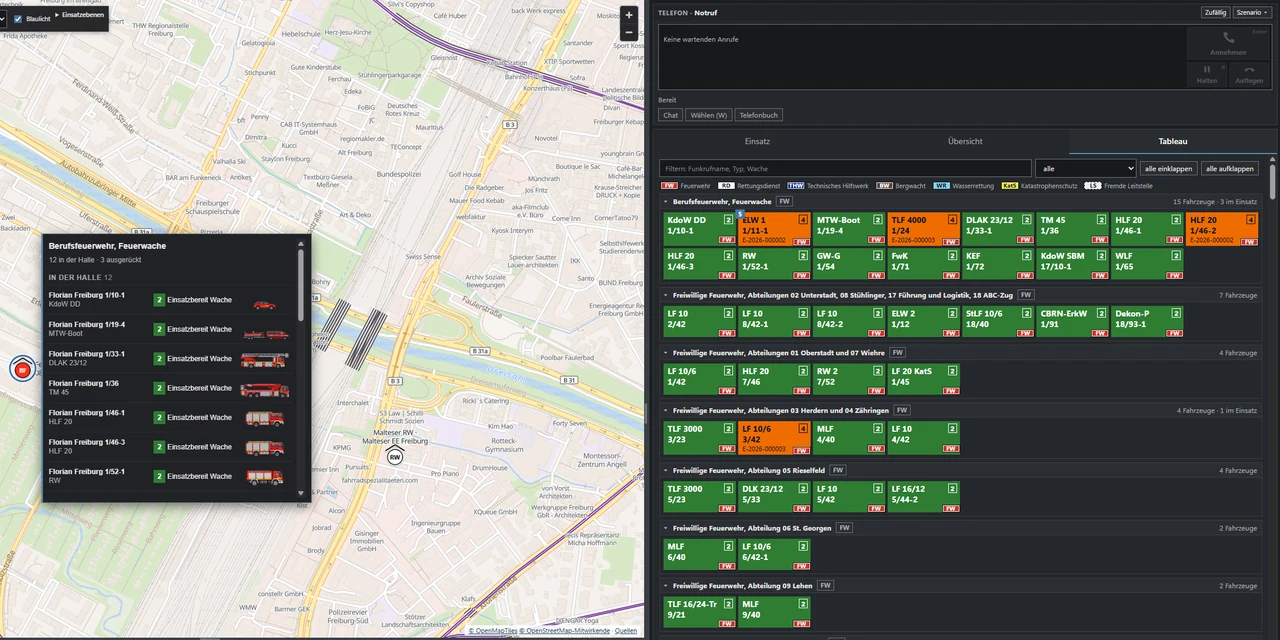Click the Malteser RW station marker on map
This screenshot has height=640, width=1280.
tap(395, 456)
